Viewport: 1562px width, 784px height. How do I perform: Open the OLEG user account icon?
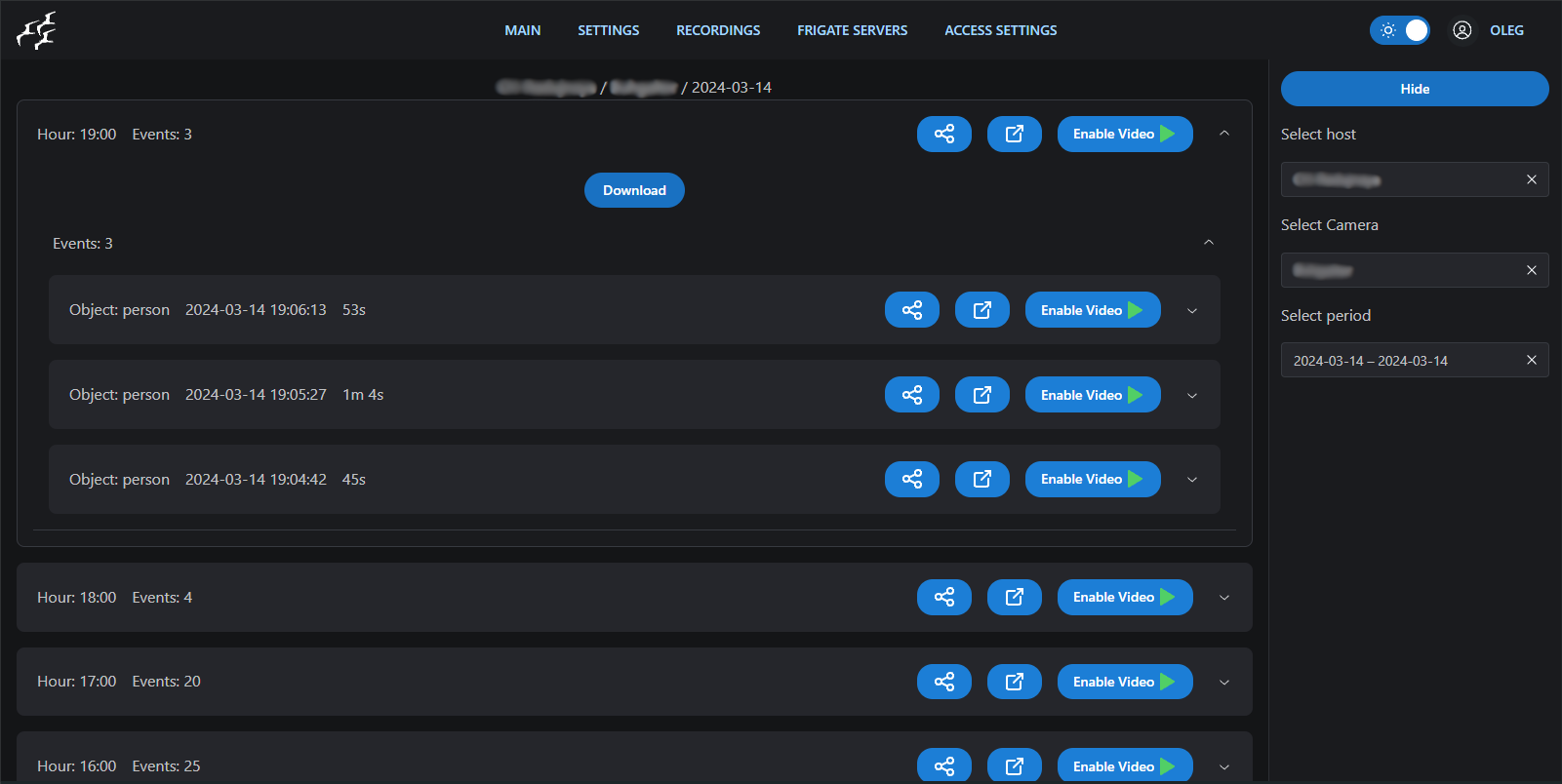pyautogui.click(x=1462, y=30)
